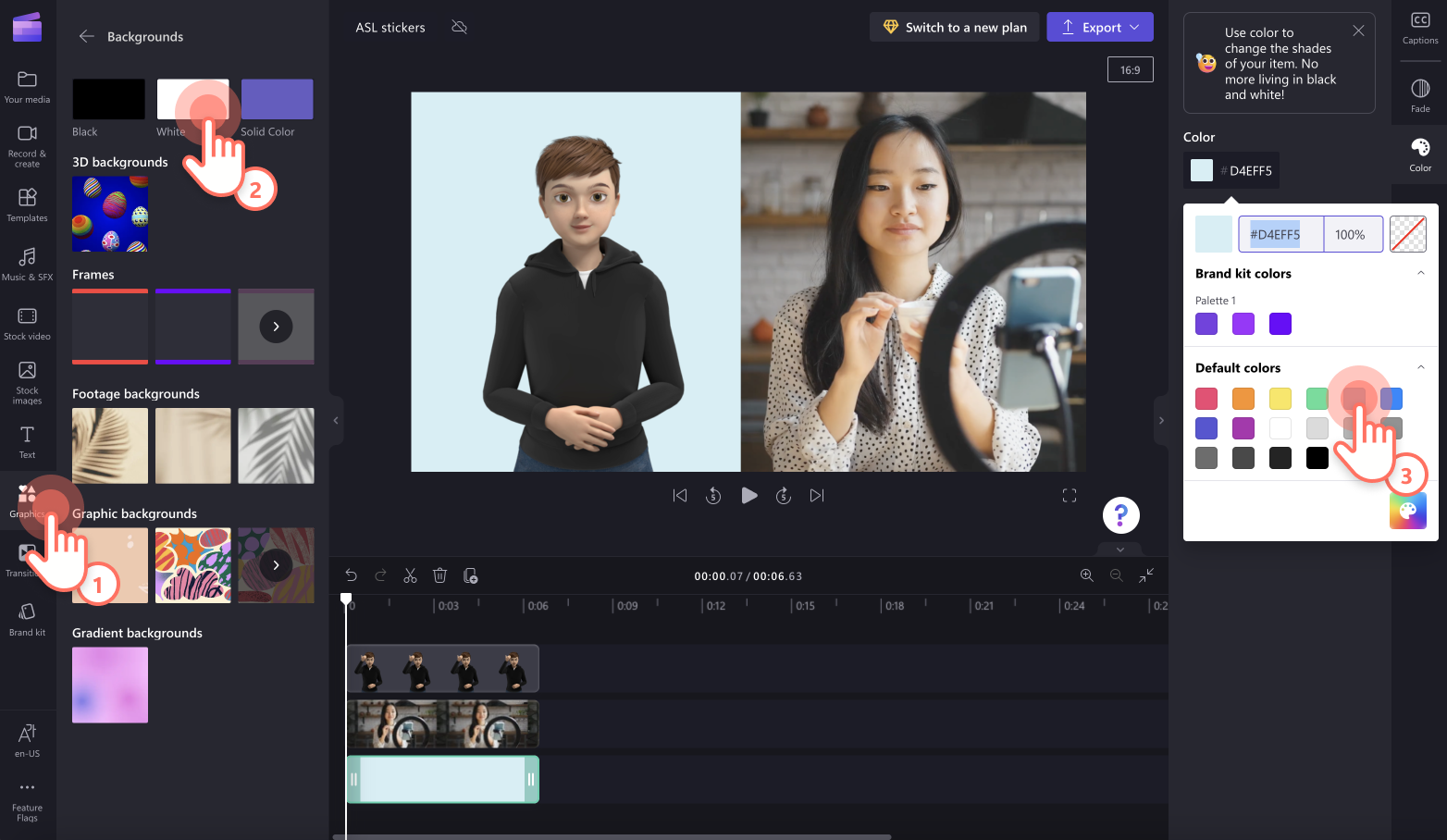Viewport: 1447px width, 840px height.
Task: Choose the Black background
Action: point(108,99)
